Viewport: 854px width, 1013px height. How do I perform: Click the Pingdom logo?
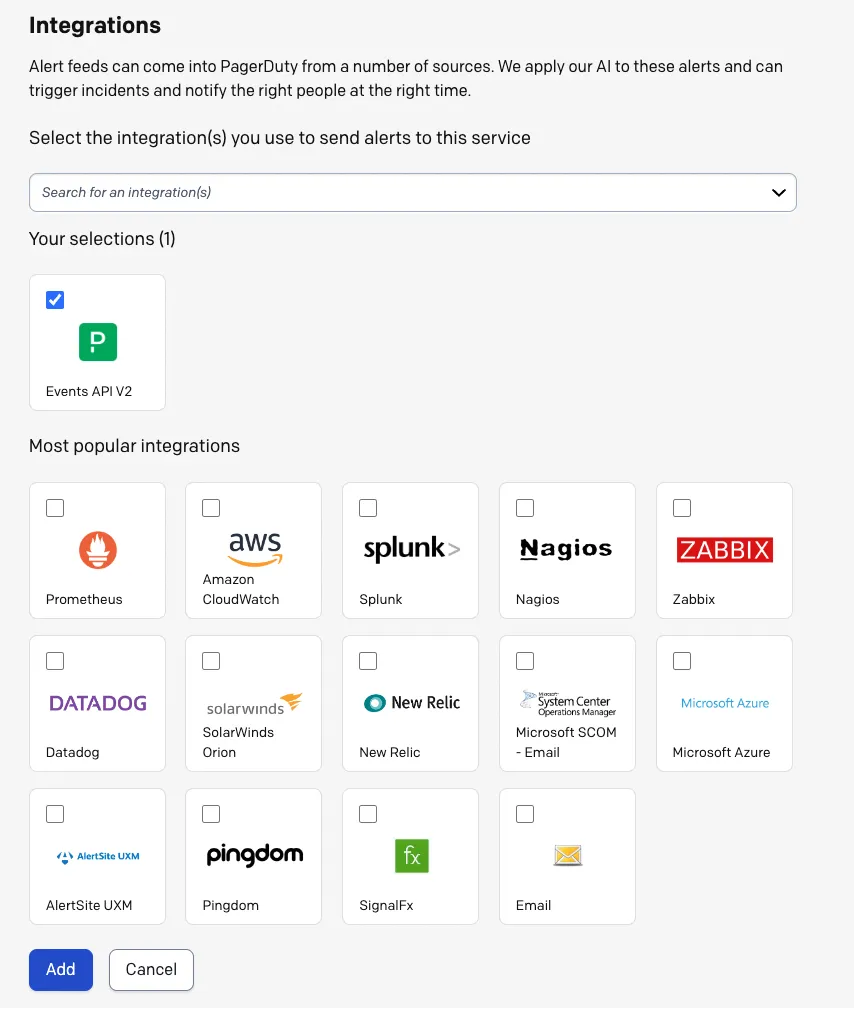[x=253, y=855]
